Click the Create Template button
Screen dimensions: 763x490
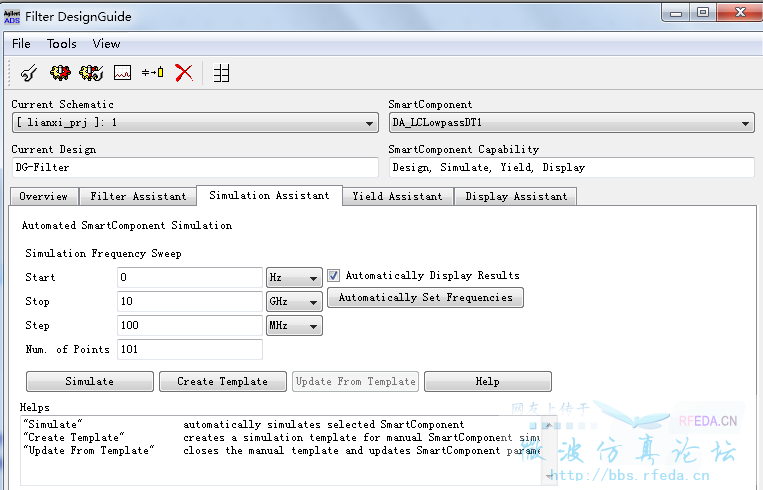[222, 381]
